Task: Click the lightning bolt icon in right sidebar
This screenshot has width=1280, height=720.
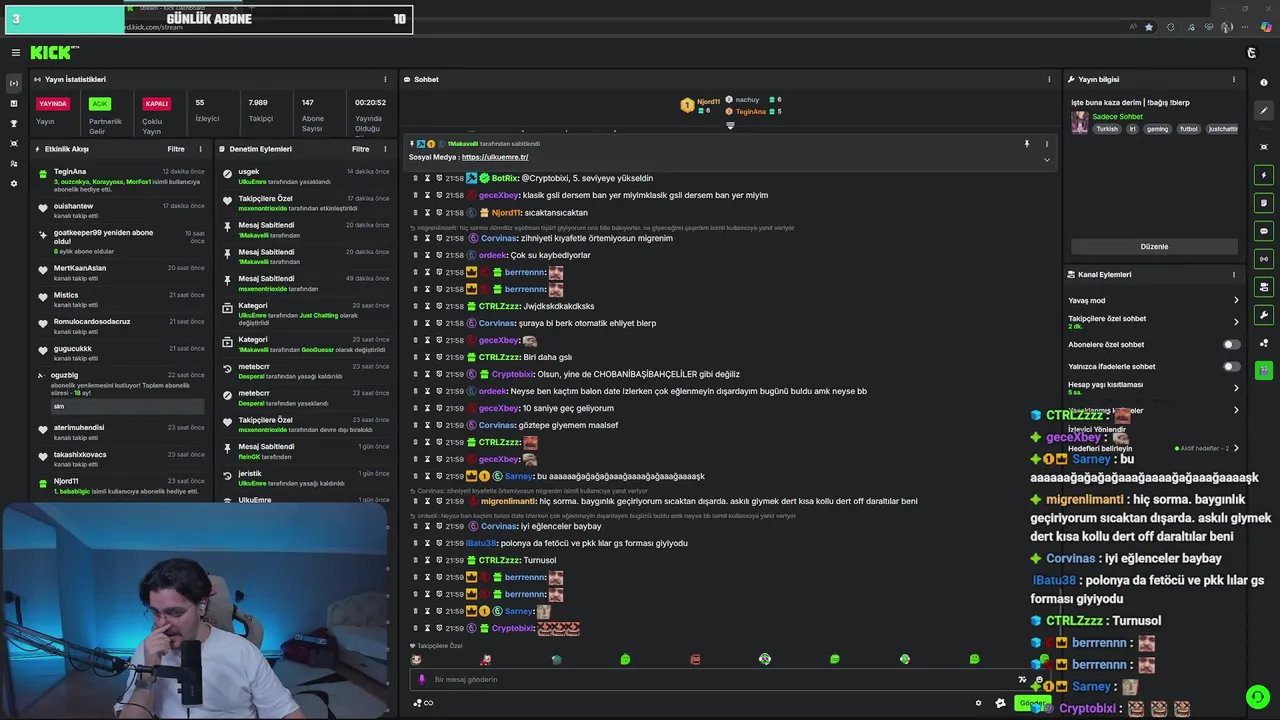Action: pyautogui.click(x=1264, y=175)
